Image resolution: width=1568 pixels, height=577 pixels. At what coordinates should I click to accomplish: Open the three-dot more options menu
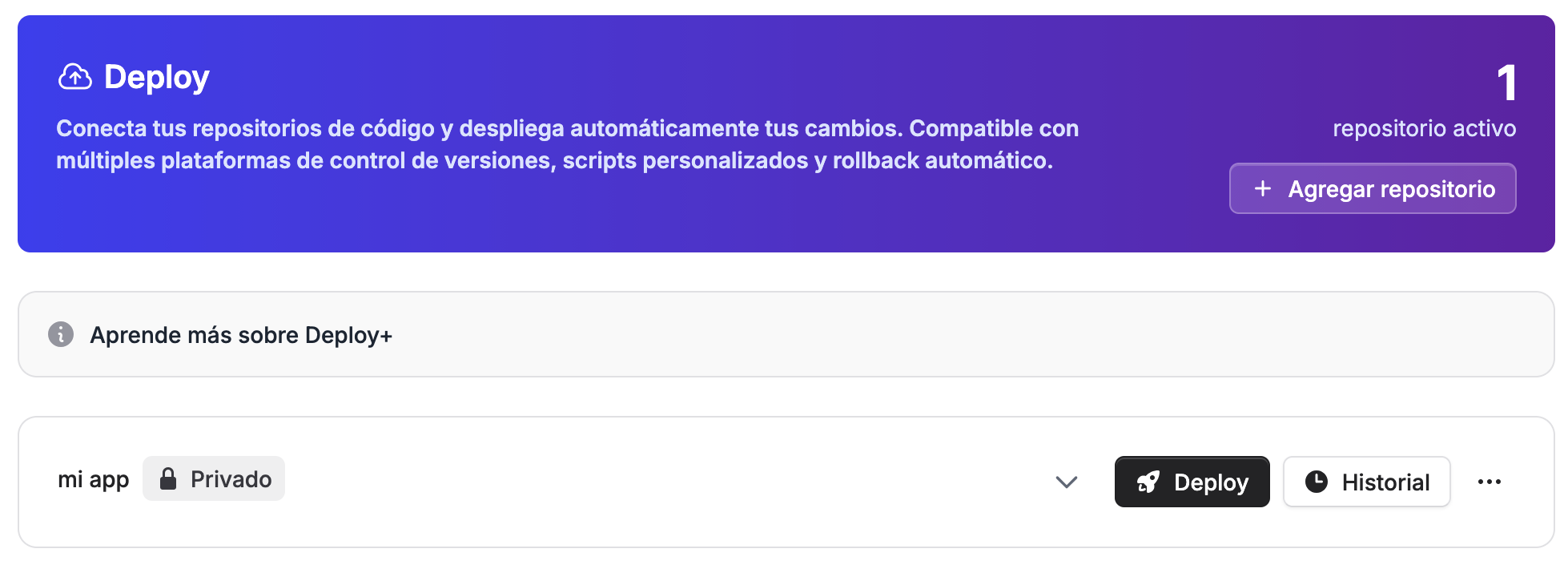point(1489,482)
